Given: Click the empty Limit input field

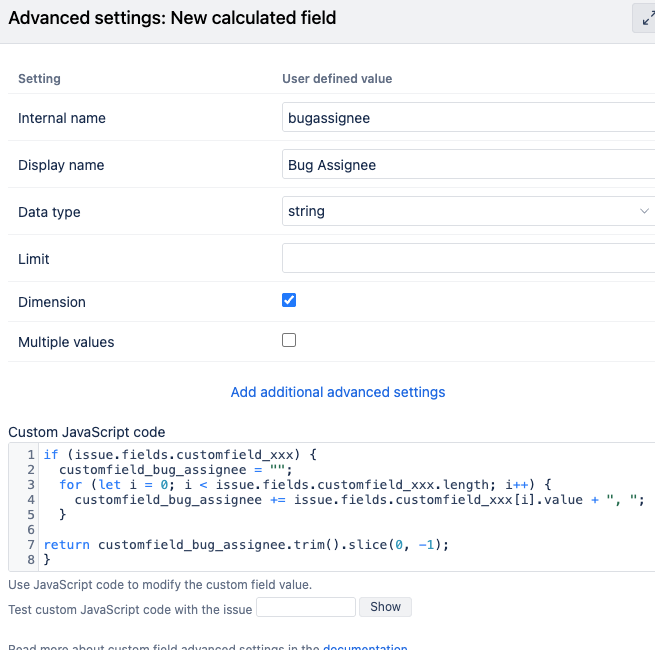Looking at the screenshot, I should (x=468, y=259).
